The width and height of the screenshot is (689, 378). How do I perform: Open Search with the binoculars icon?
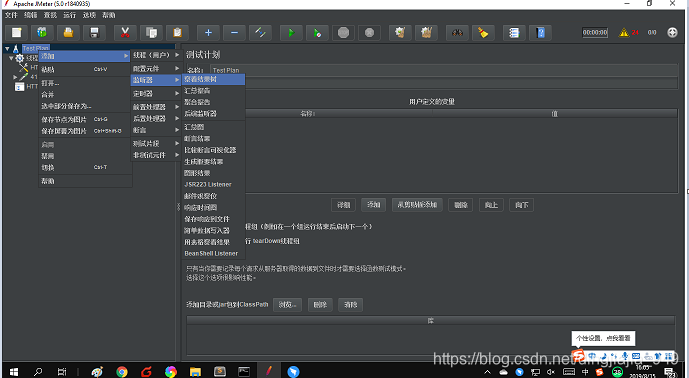click(457, 33)
